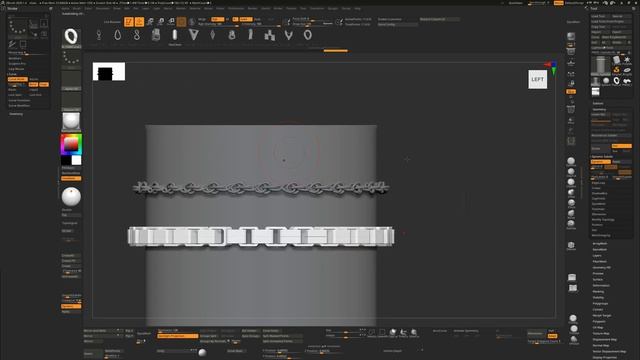Toggle Dynamic subdivision button
The image size is (640, 360).
[x=600, y=162]
